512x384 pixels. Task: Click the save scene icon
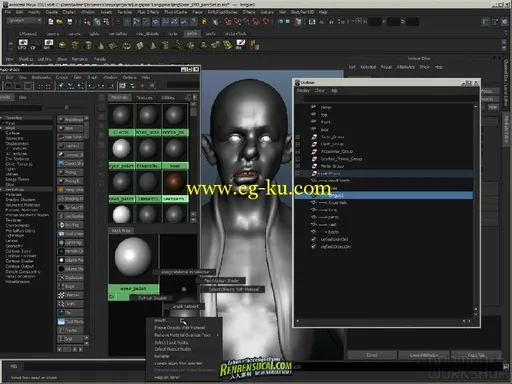[x=70, y=22]
